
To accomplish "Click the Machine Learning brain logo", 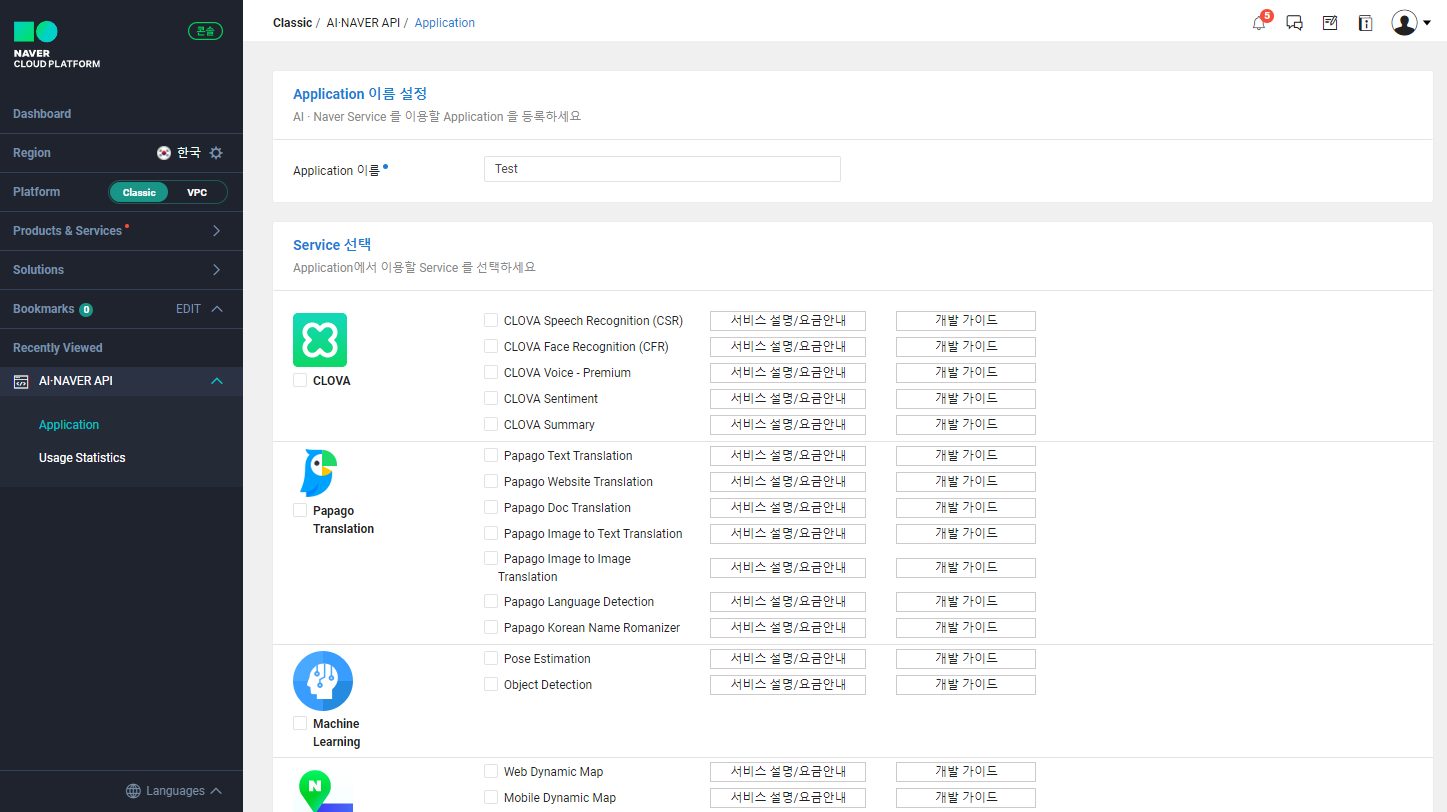I will [x=323, y=681].
